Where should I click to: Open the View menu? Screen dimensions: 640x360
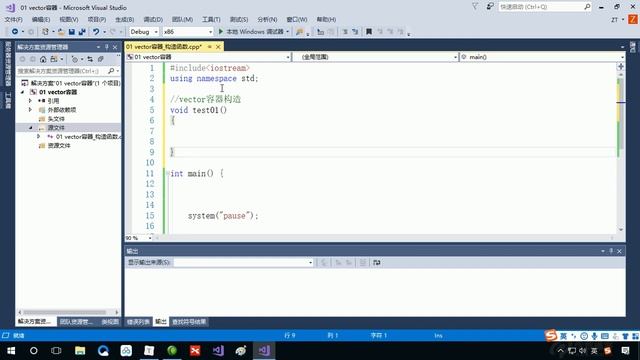click(69, 19)
